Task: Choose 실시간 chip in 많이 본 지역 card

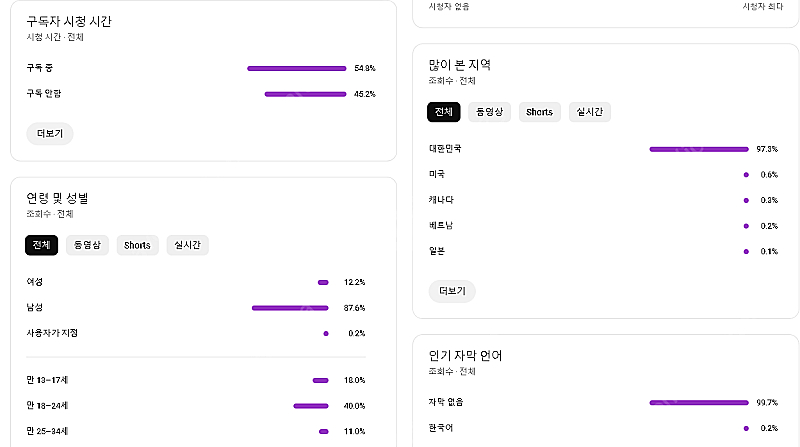Action: coord(590,112)
